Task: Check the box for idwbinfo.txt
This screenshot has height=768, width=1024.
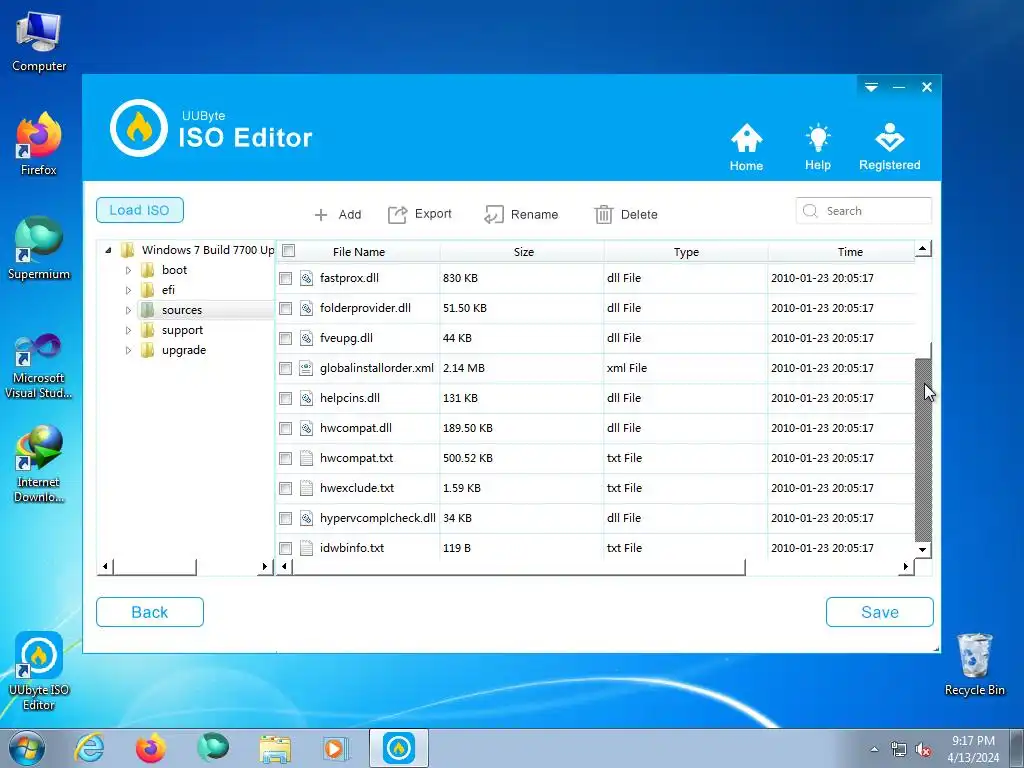Action: point(285,549)
